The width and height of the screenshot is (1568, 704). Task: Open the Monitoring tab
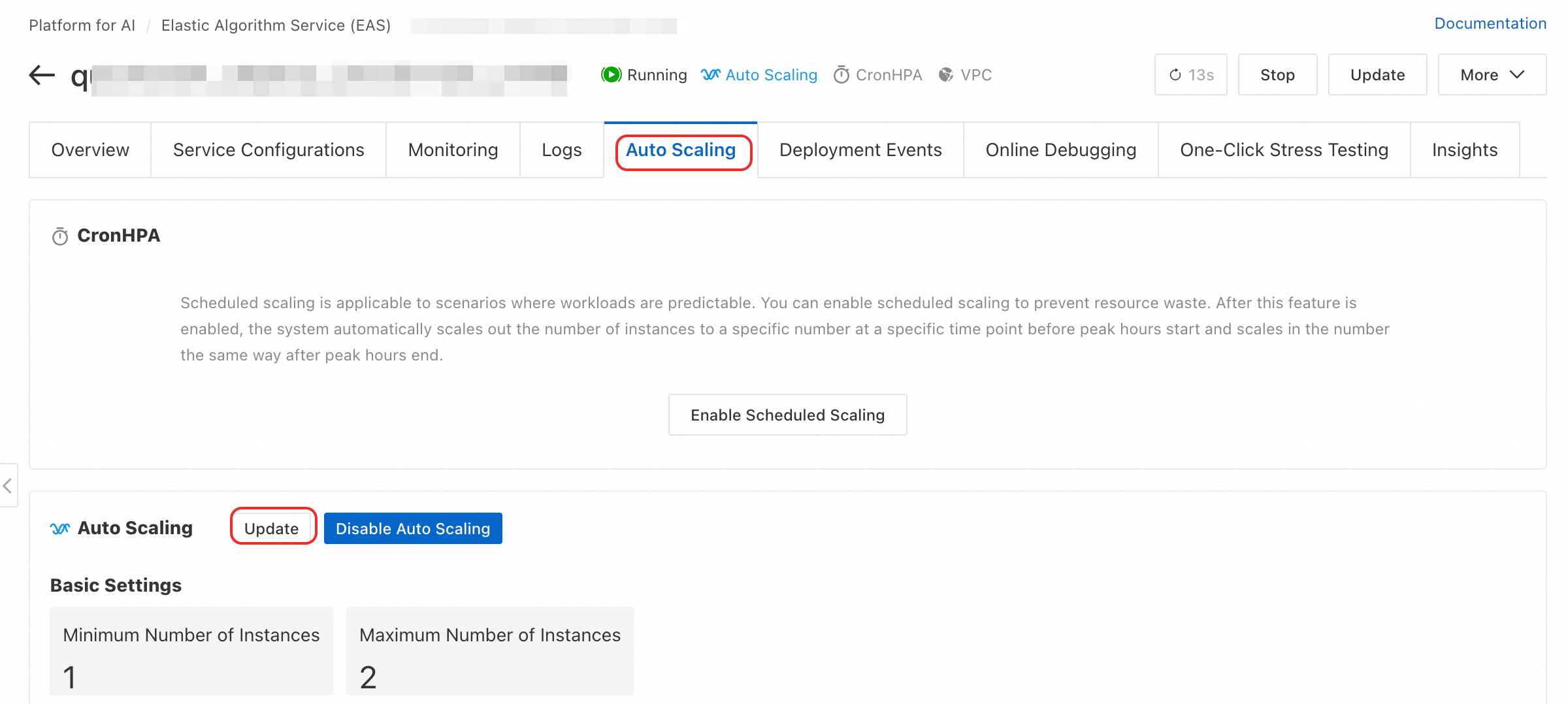pyautogui.click(x=453, y=150)
